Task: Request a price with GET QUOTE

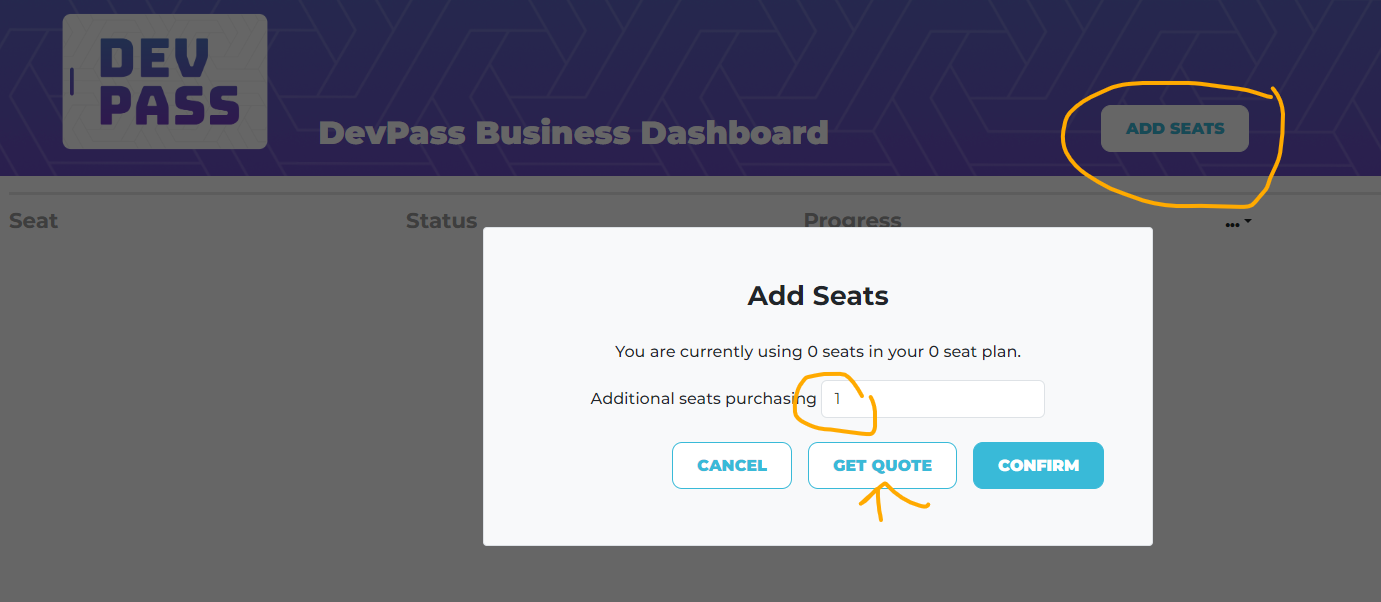Action: pyautogui.click(x=882, y=466)
